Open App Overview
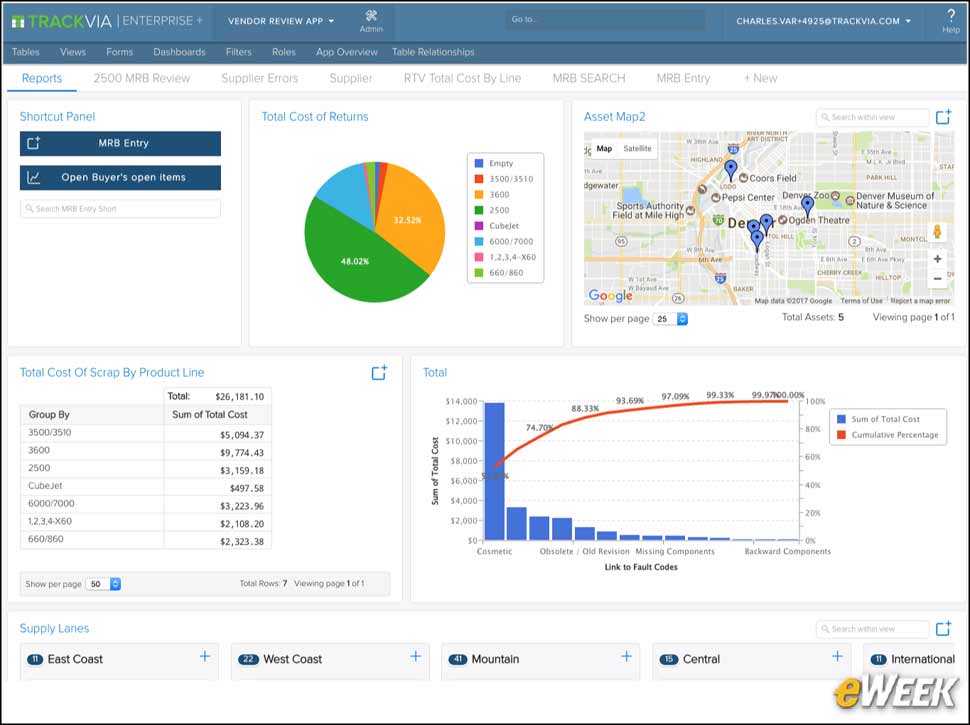The height and width of the screenshot is (725, 970). click(346, 52)
